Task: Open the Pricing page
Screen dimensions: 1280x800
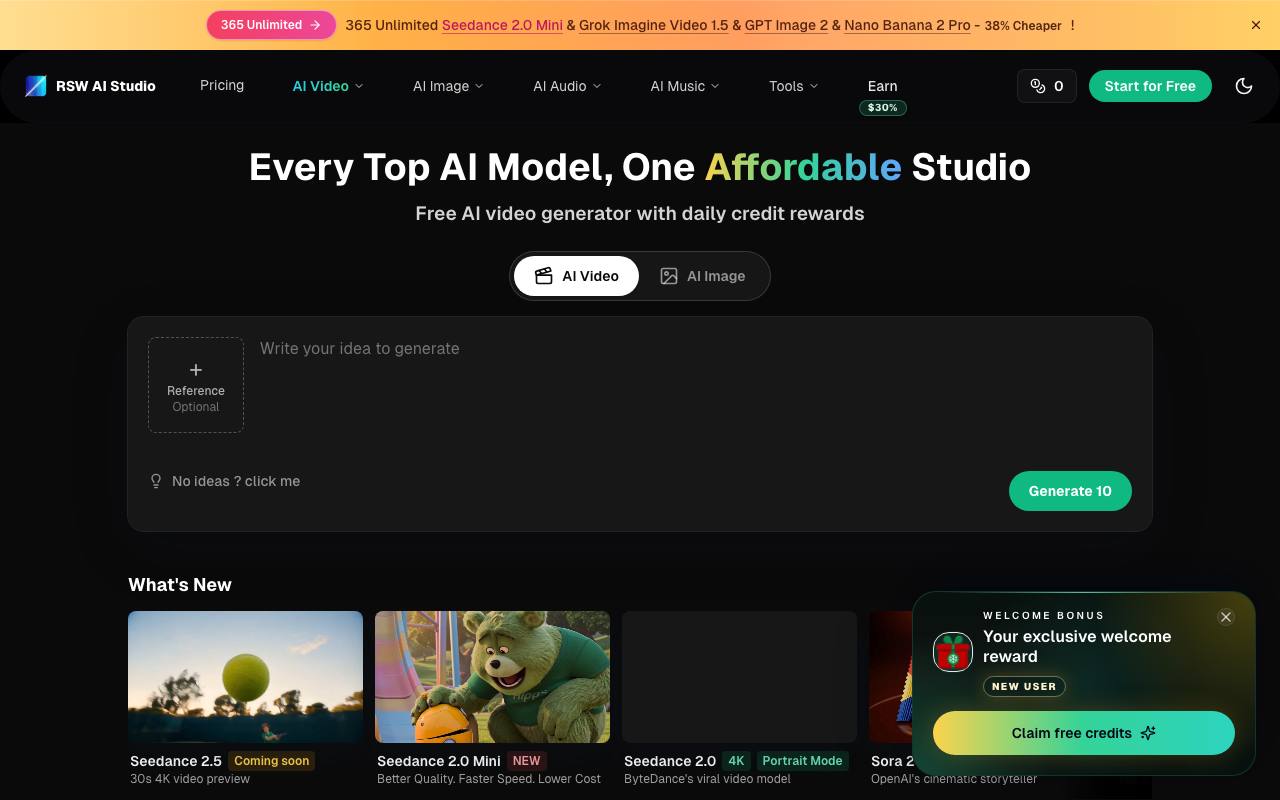Action: (222, 85)
